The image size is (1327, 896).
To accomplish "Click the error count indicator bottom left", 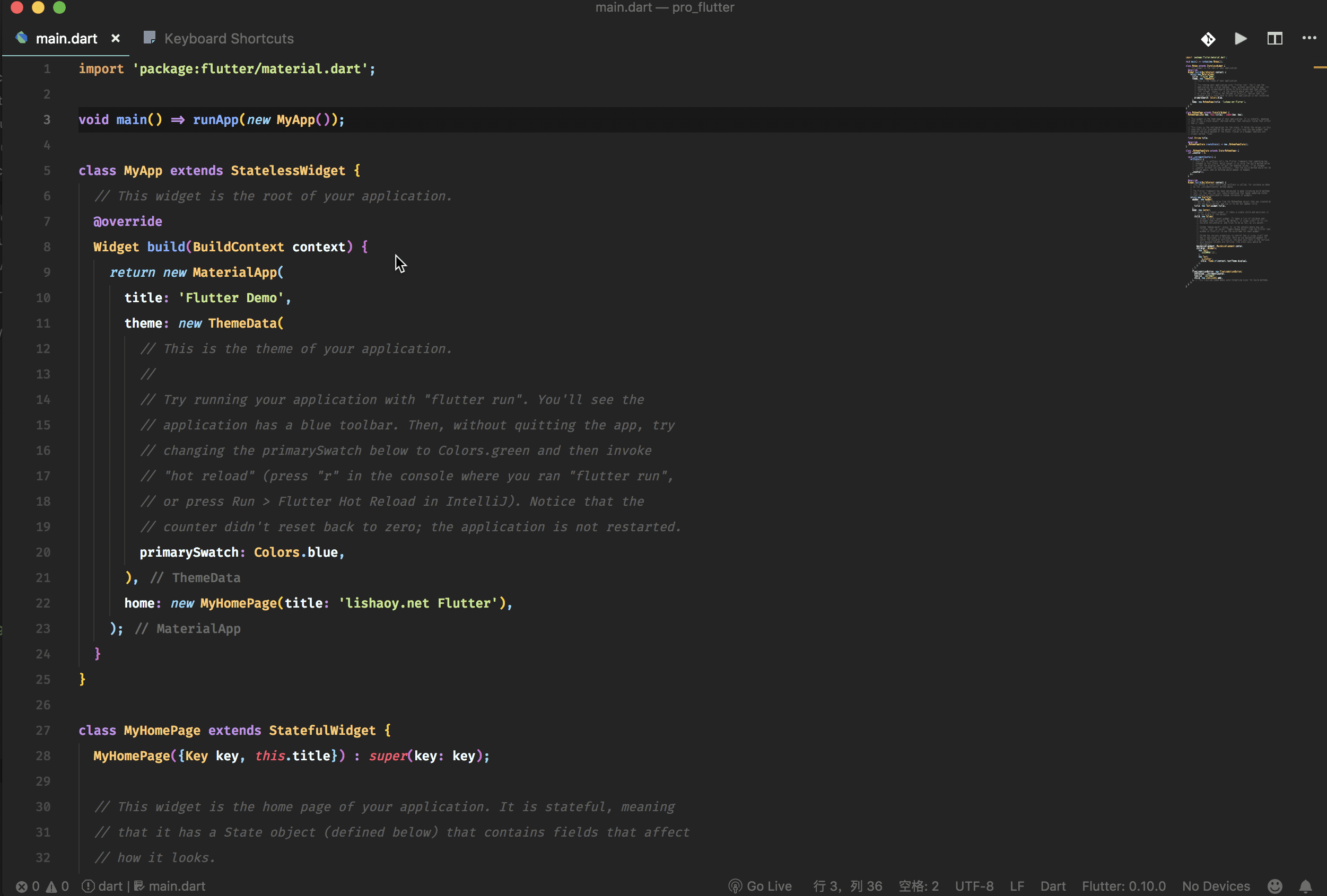I will click(27, 885).
